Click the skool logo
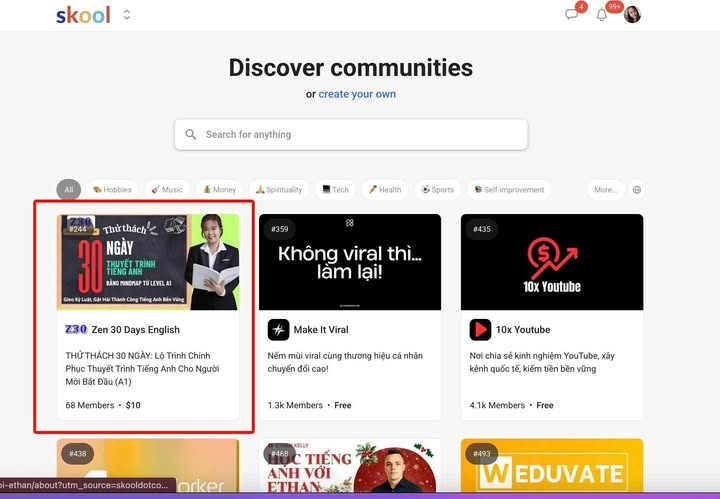 pyautogui.click(x=83, y=15)
